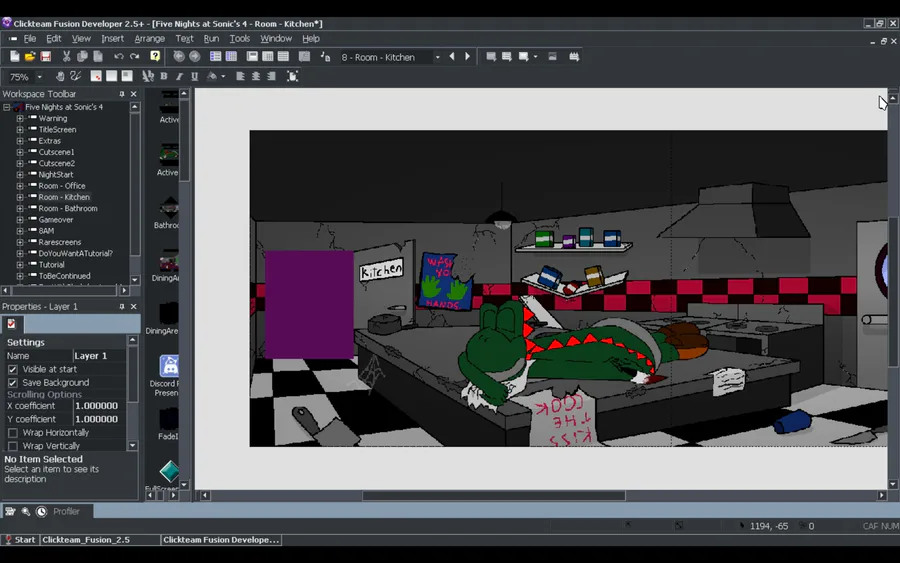The width and height of the screenshot is (900, 563).
Task: Open the Tools menu
Action: click(239, 38)
